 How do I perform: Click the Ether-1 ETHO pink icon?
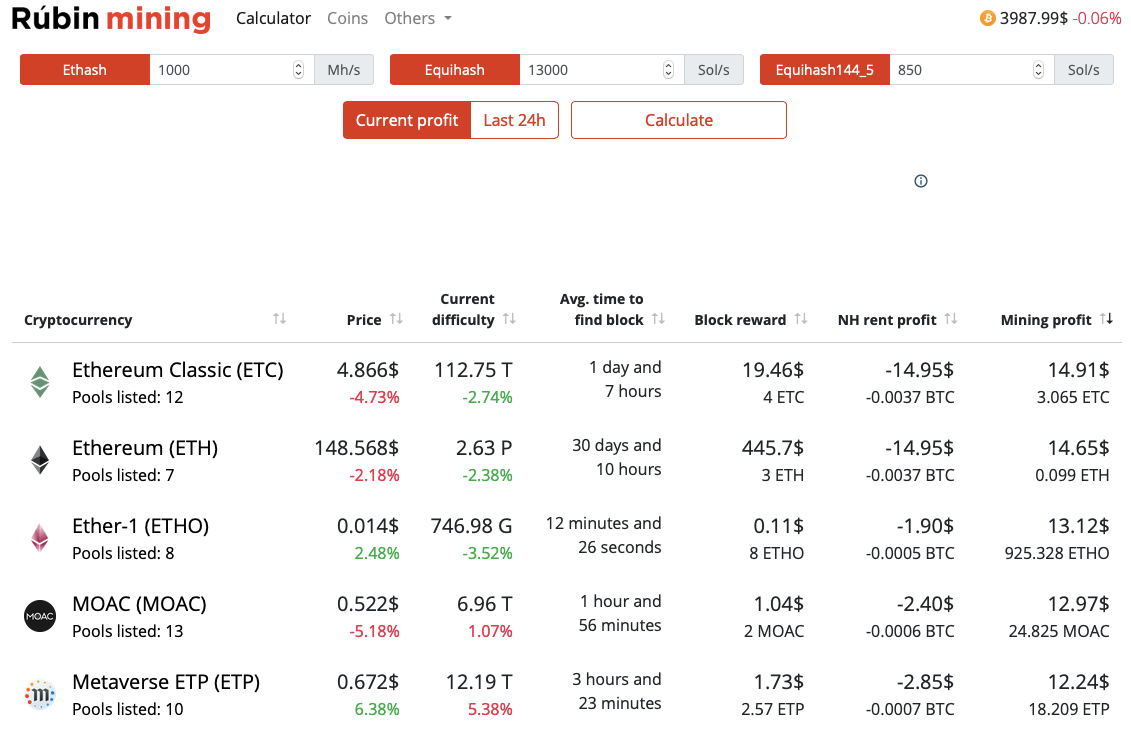tap(40, 538)
